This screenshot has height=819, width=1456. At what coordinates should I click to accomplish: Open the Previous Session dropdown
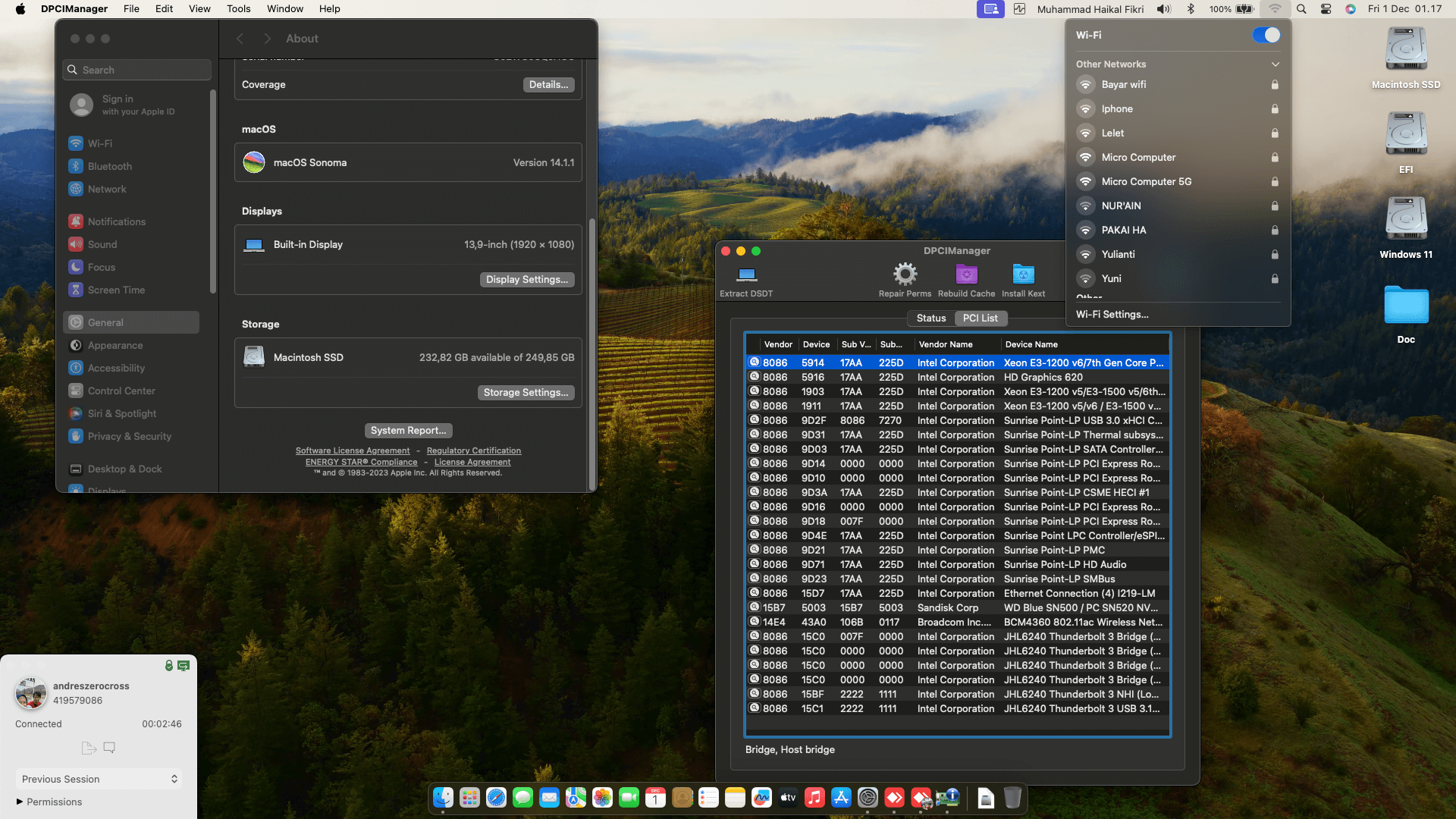99,779
